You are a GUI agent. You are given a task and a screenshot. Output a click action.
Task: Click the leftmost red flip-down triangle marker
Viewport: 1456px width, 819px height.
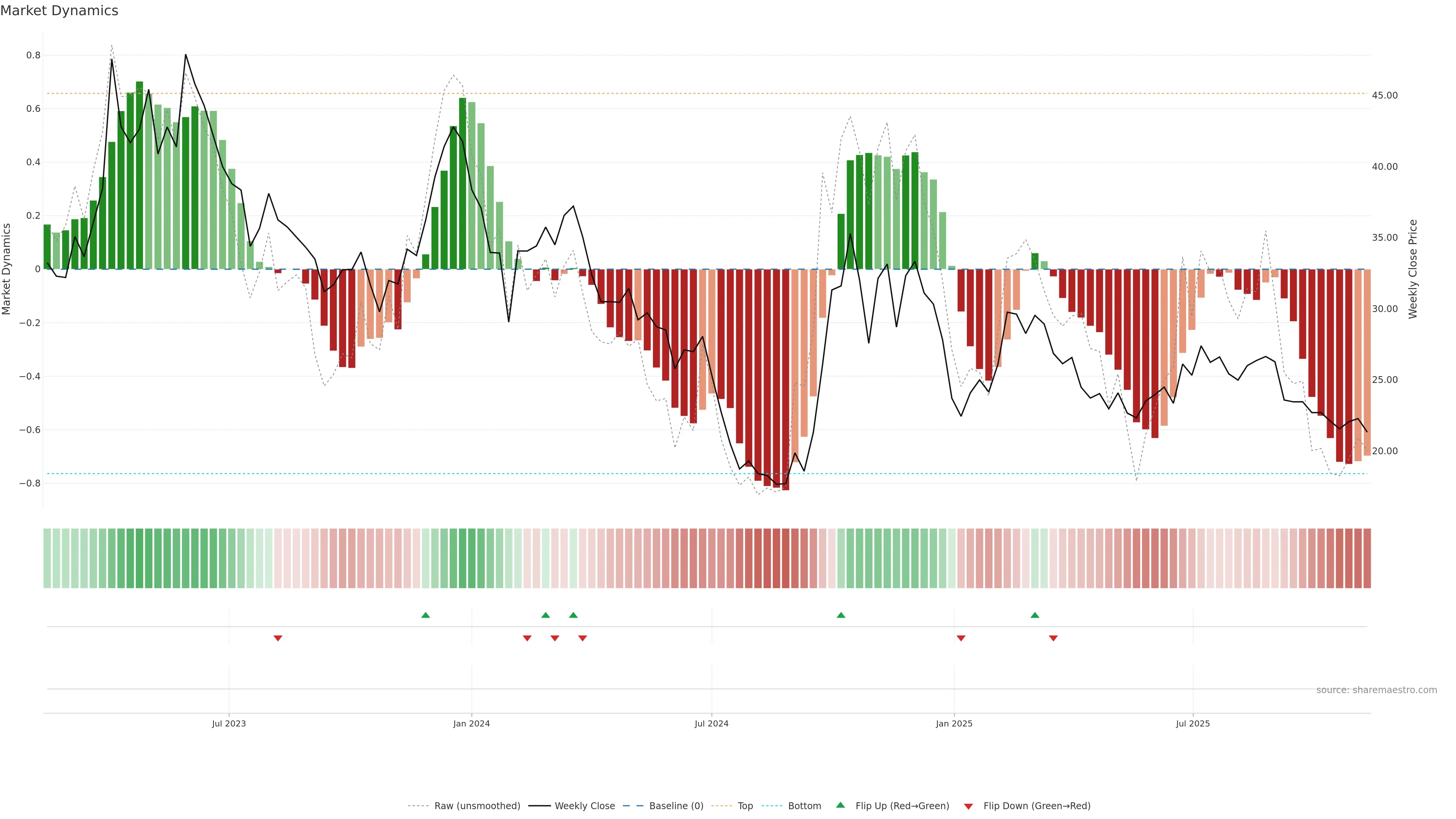point(278,638)
